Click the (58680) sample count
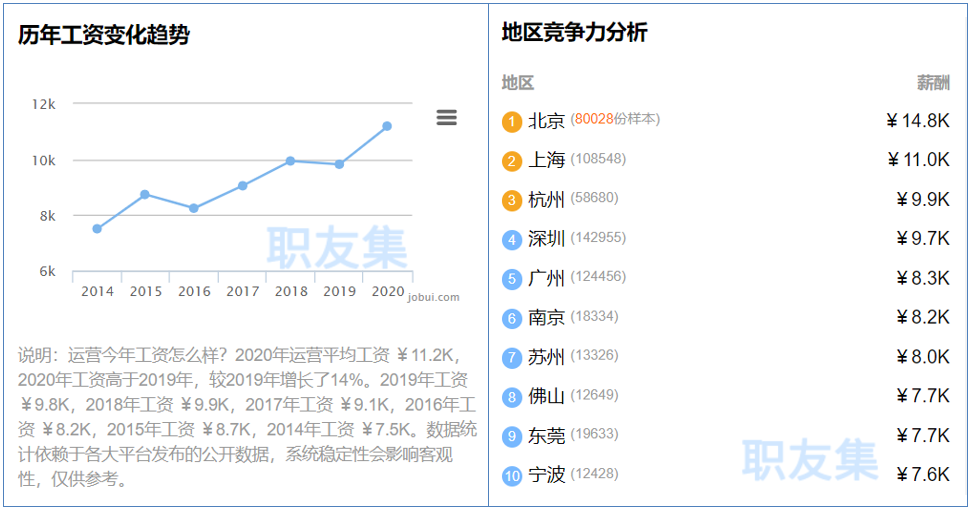The image size is (971, 511). coord(594,198)
